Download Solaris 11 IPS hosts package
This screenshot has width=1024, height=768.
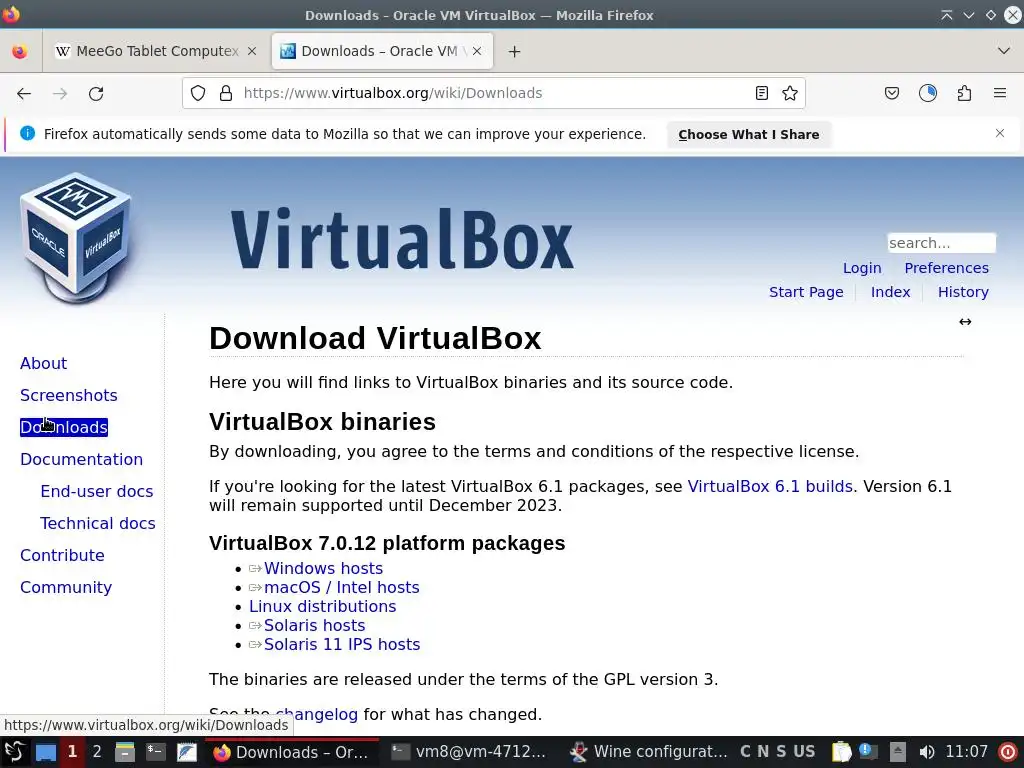pyautogui.click(x=342, y=644)
